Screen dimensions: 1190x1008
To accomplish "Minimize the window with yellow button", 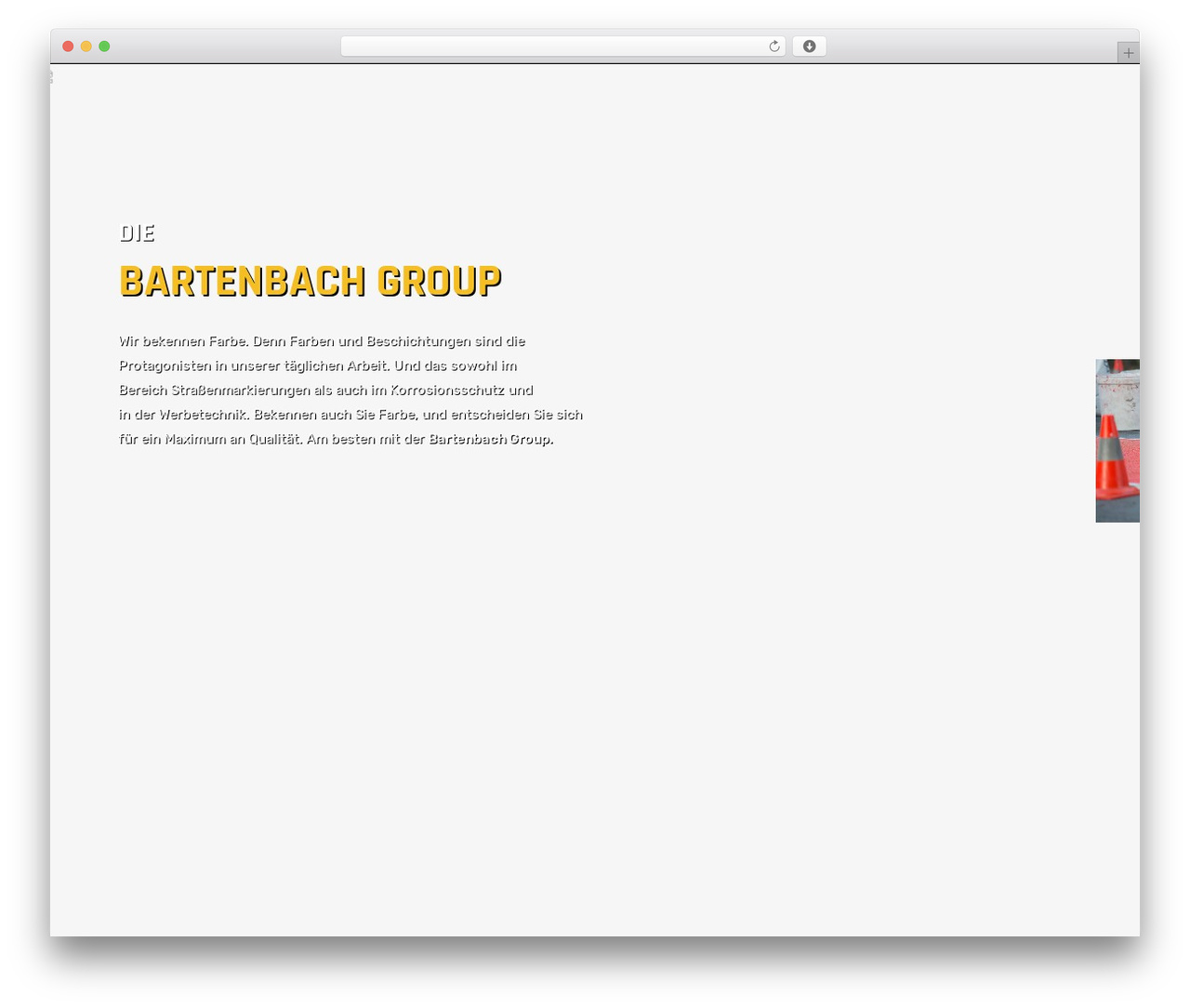I will (x=86, y=46).
